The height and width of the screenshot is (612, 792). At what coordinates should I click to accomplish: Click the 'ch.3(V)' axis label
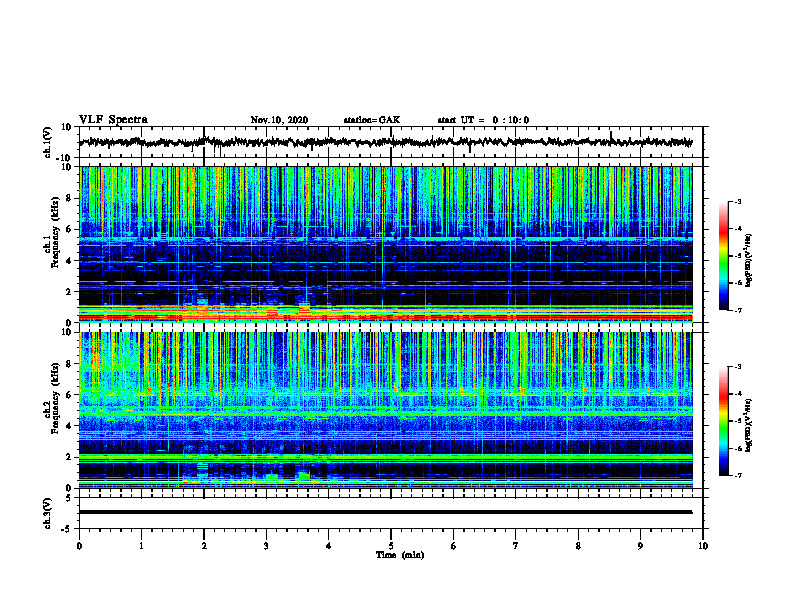48,514
